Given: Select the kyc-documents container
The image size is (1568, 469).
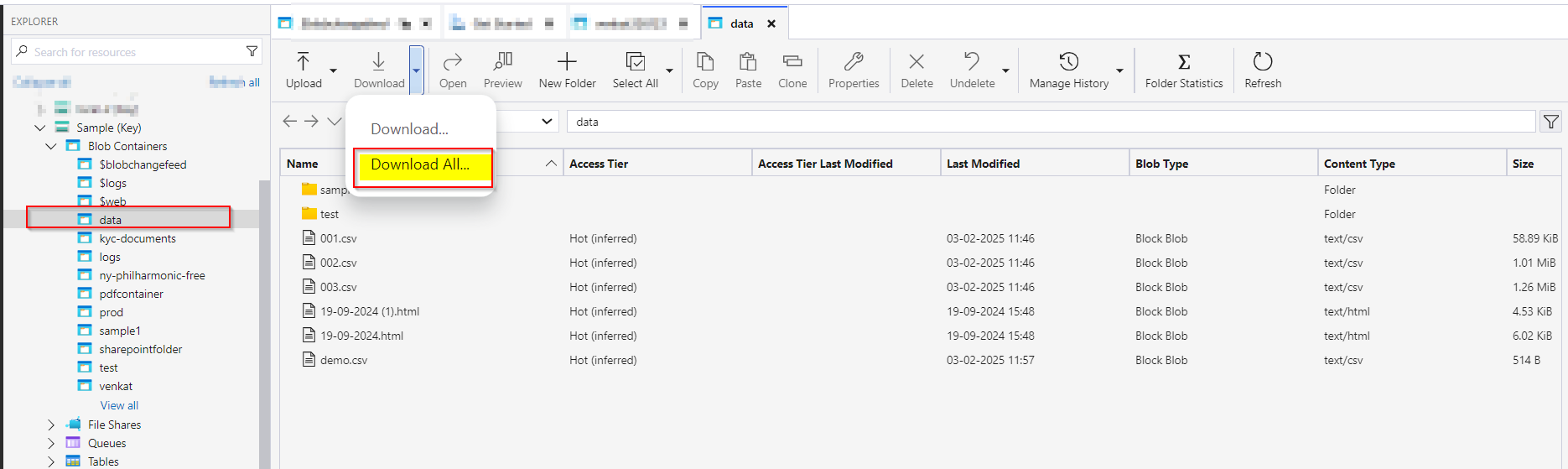Looking at the screenshot, I should (138, 238).
